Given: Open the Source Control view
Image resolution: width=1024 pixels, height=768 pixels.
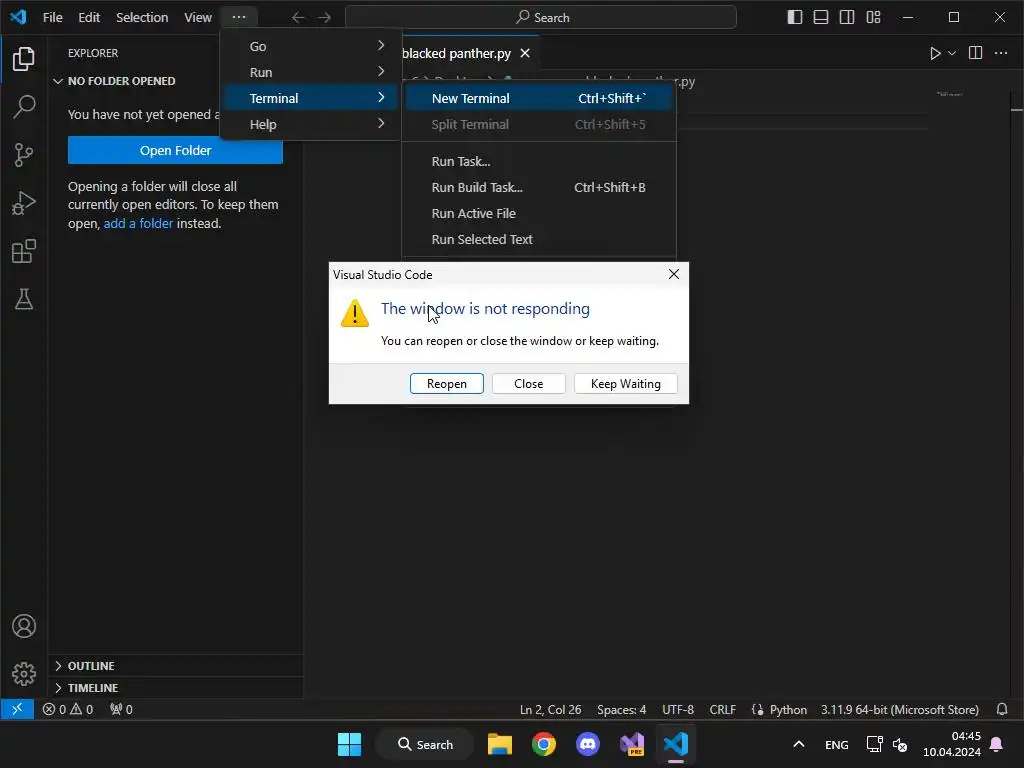Looking at the screenshot, I should [x=24, y=155].
